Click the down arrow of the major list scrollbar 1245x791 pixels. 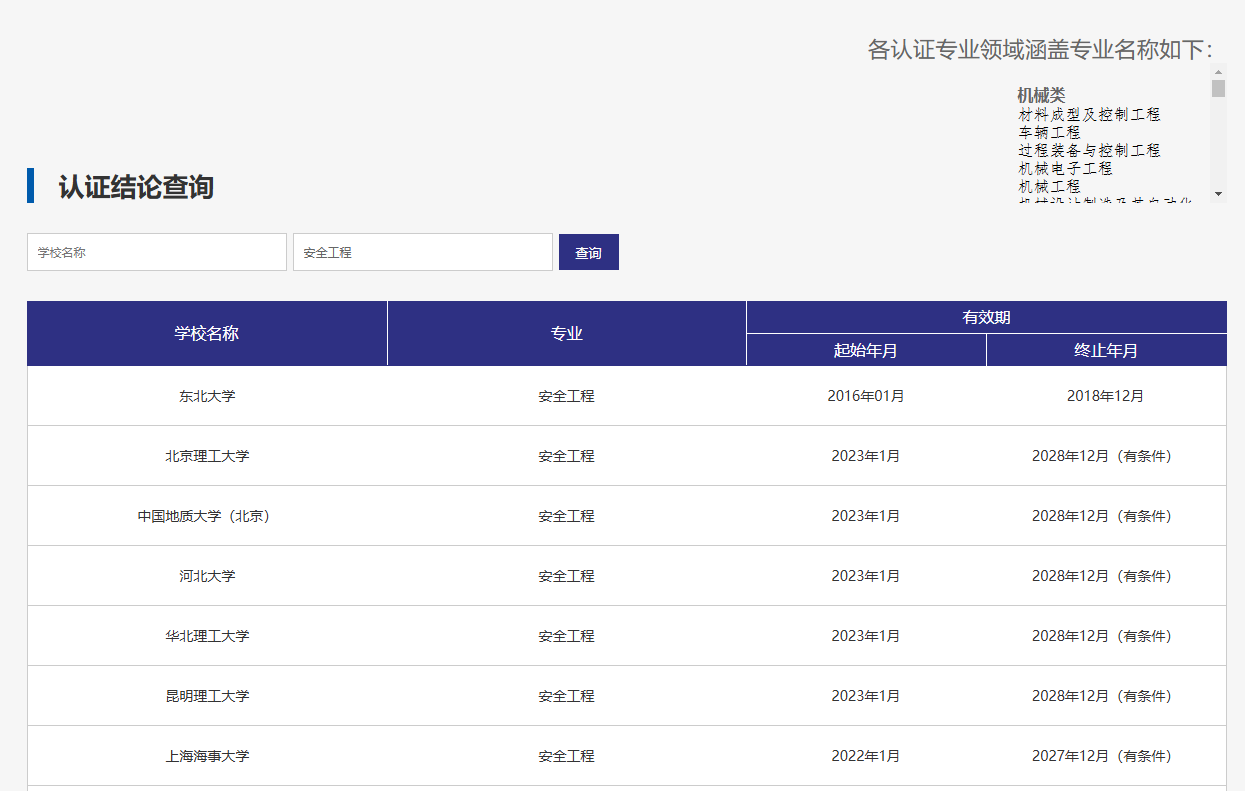(1218, 194)
